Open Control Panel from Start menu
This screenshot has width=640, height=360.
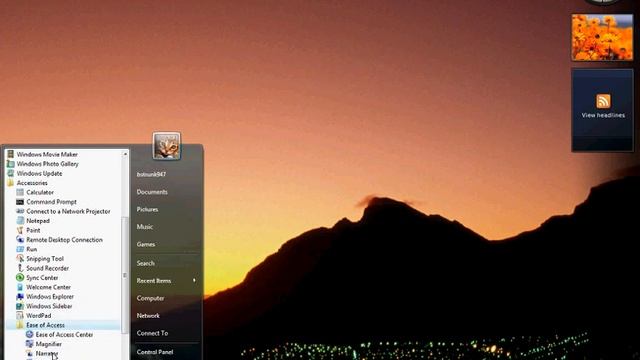click(x=155, y=352)
